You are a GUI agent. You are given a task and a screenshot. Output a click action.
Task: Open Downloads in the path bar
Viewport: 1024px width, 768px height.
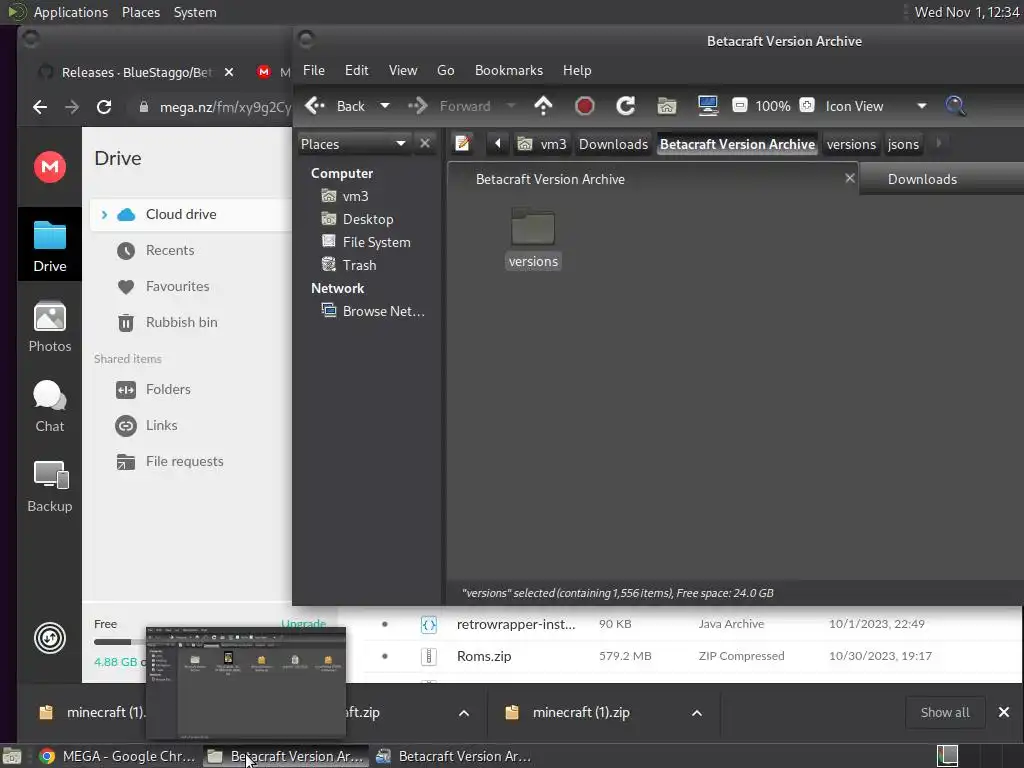click(x=613, y=144)
